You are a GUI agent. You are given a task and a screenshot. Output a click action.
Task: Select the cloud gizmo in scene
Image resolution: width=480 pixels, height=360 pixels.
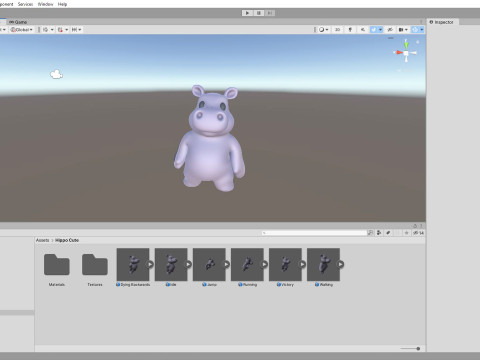coord(56,74)
